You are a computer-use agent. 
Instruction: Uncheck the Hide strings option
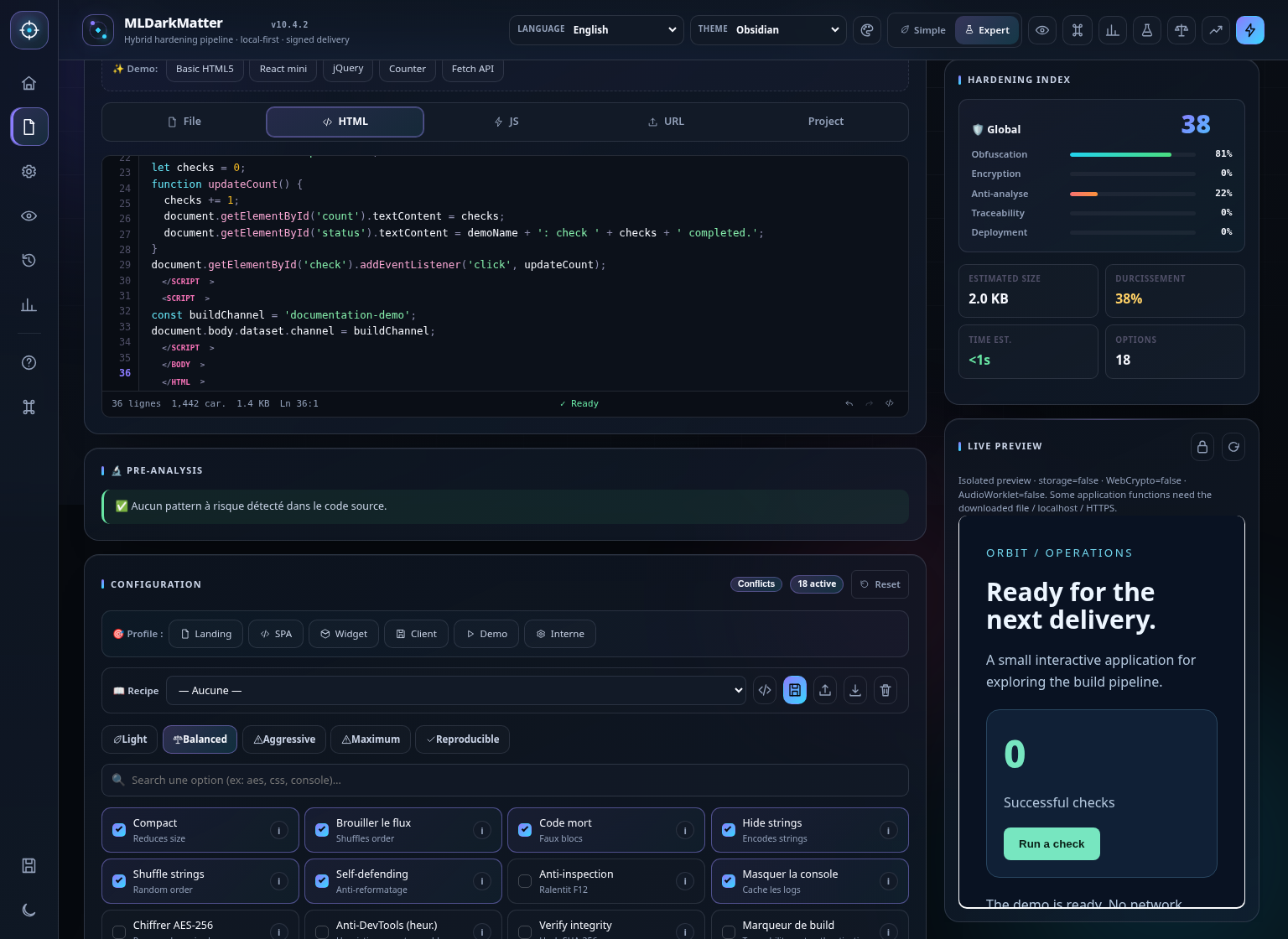click(x=729, y=830)
